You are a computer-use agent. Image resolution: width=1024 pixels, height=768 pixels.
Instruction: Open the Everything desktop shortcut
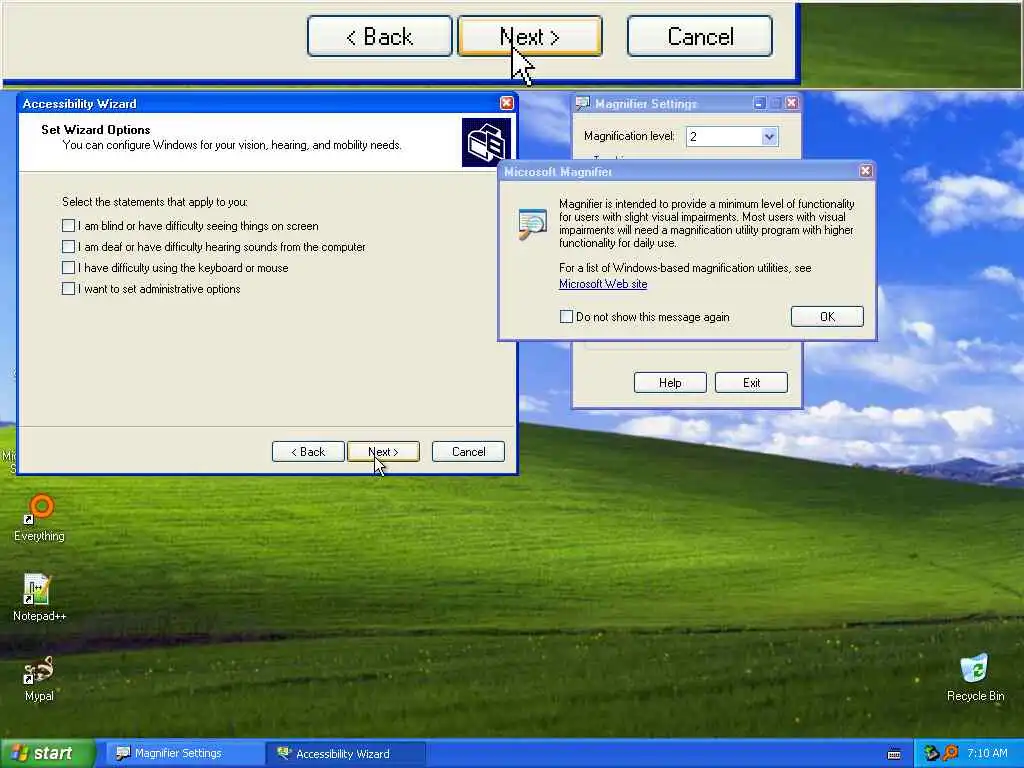pyautogui.click(x=39, y=516)
